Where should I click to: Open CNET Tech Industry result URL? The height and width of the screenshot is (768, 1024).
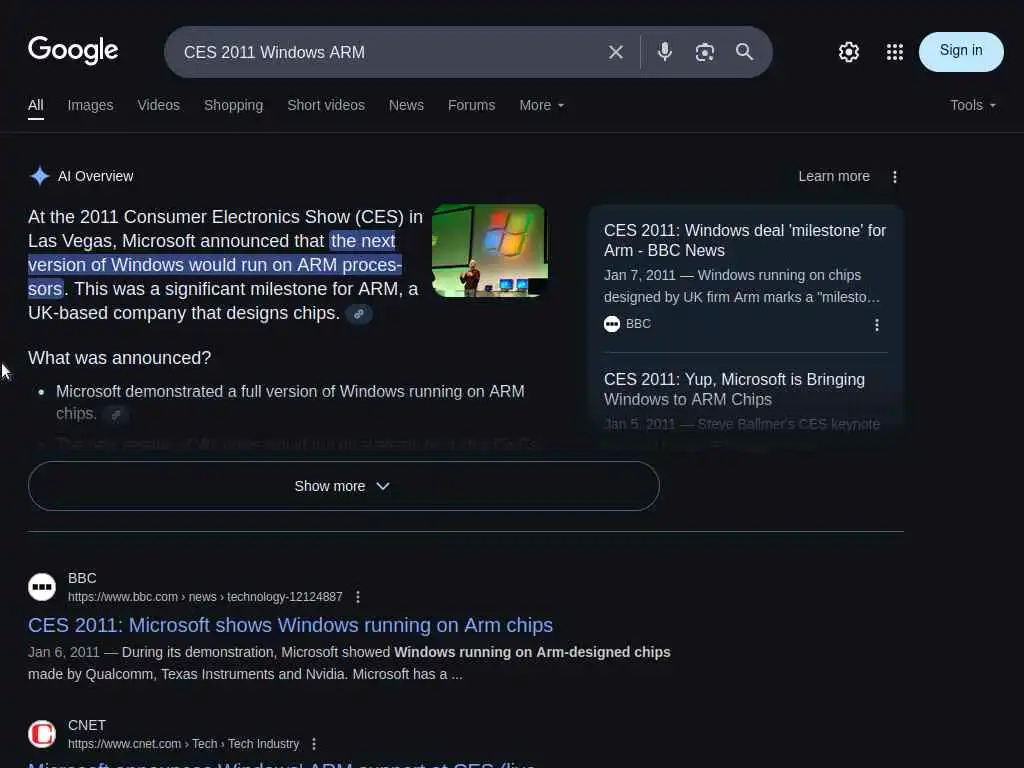184,744
